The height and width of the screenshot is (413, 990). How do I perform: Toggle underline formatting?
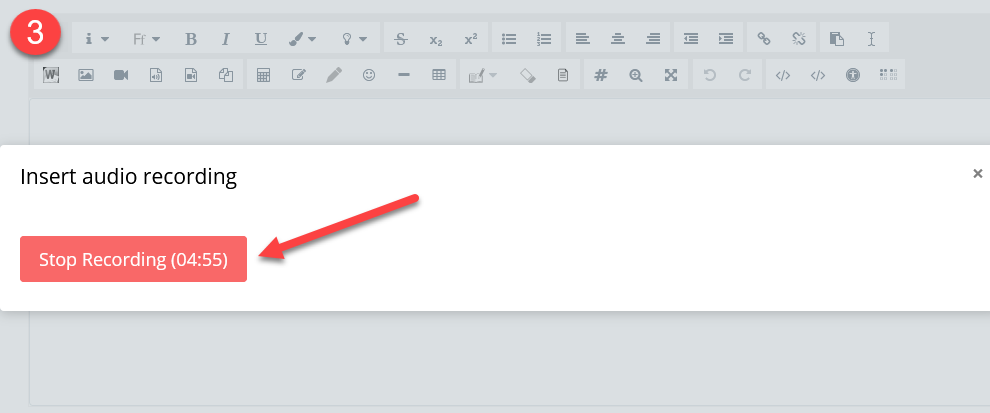(x=260, y=39)
